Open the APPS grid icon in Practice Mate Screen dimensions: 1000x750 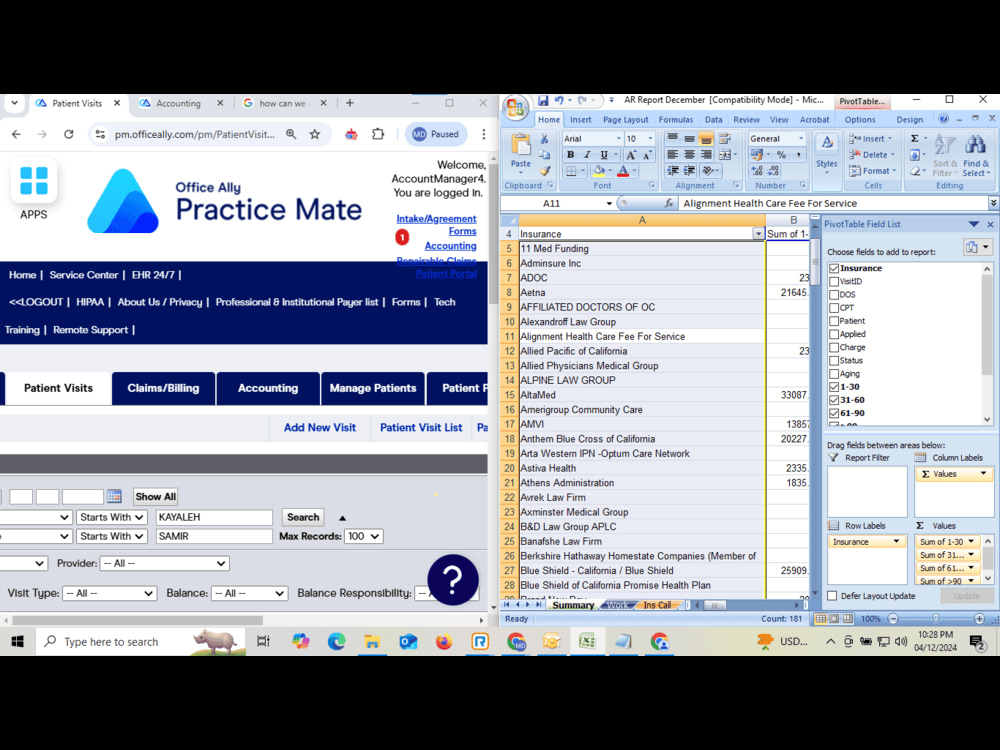click(x=34, y=180)
